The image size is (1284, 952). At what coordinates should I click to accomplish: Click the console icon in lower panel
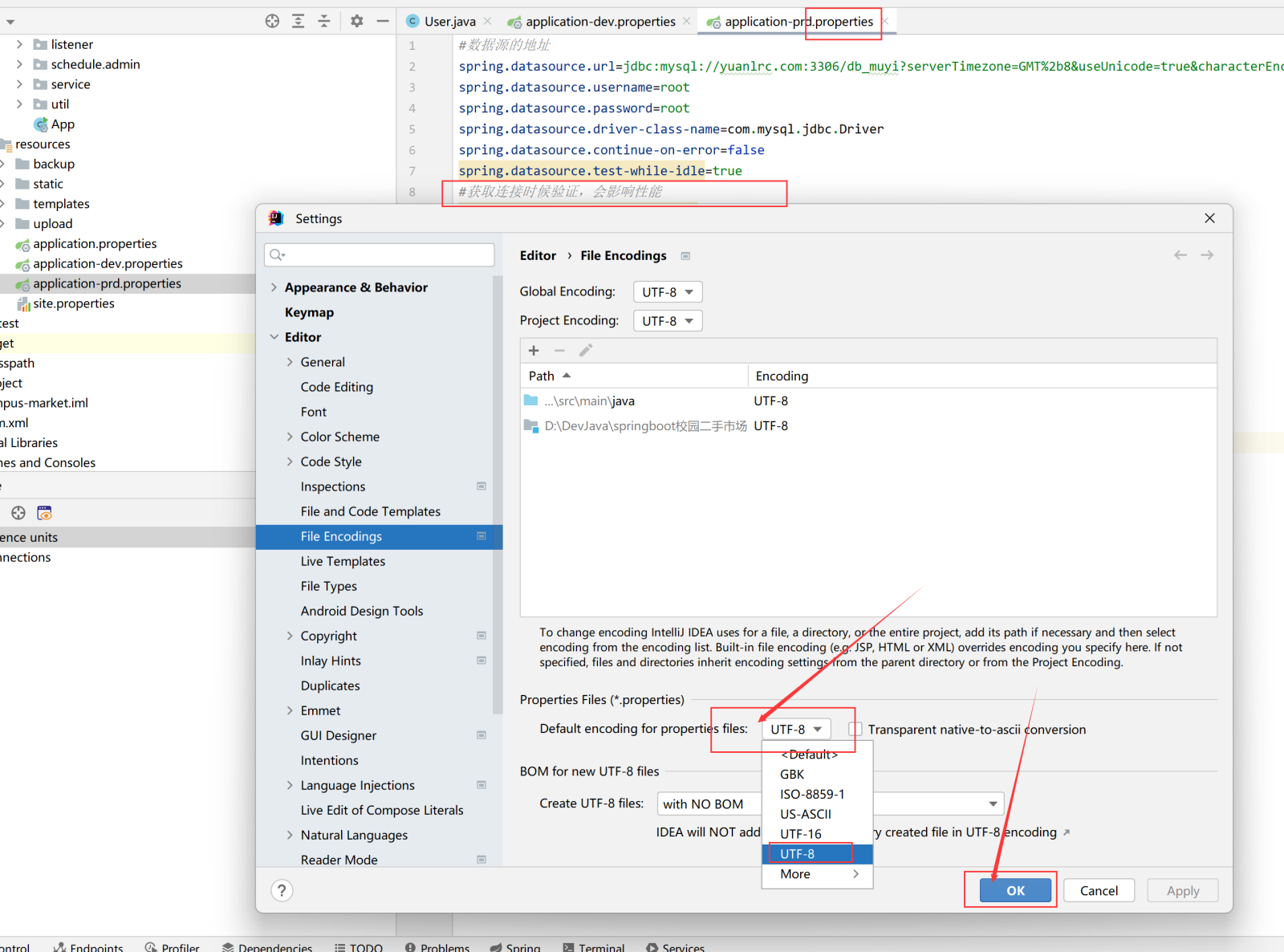click(44, 513)
